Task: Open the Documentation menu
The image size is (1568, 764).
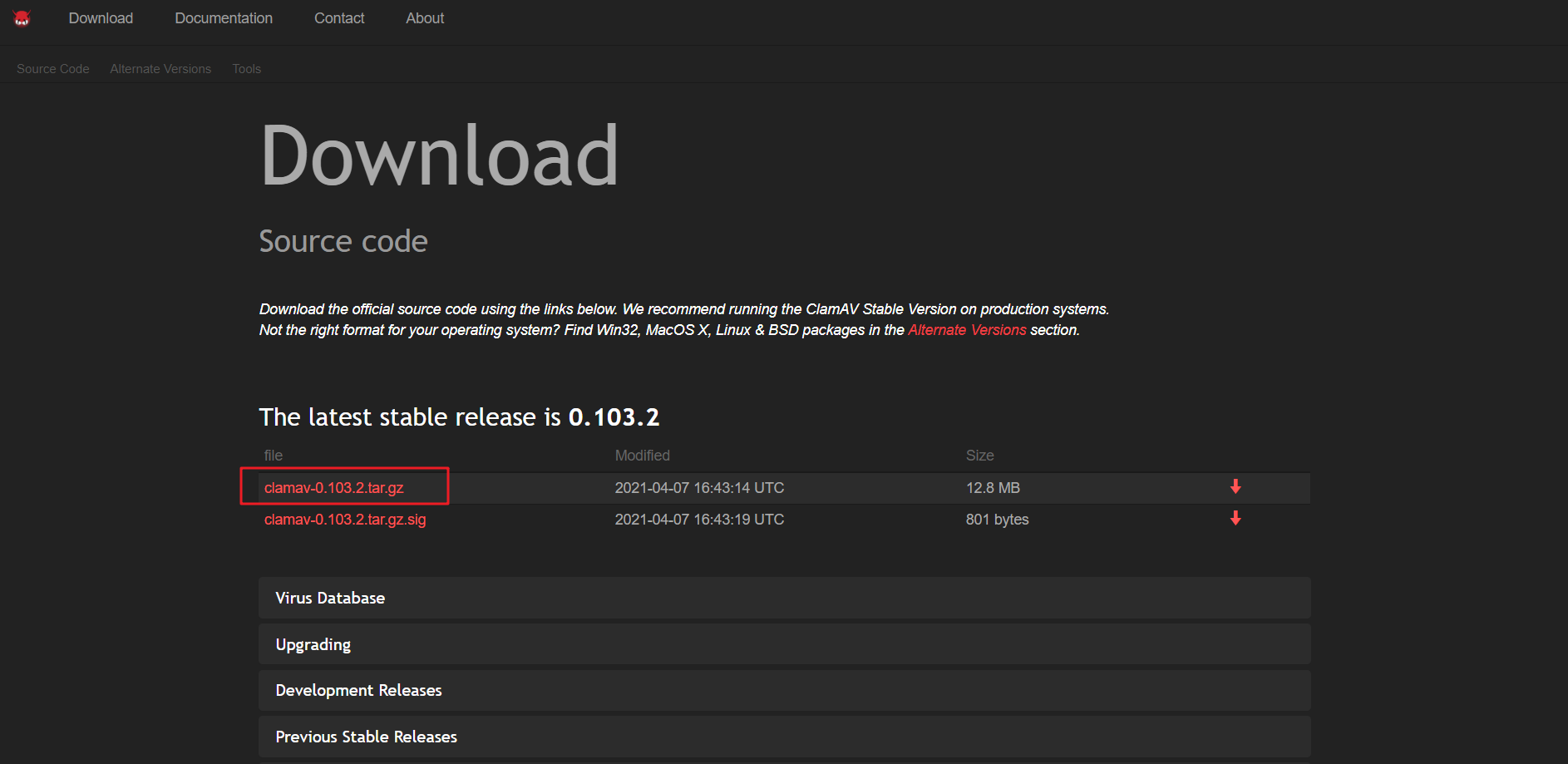Action: (224, 18)
